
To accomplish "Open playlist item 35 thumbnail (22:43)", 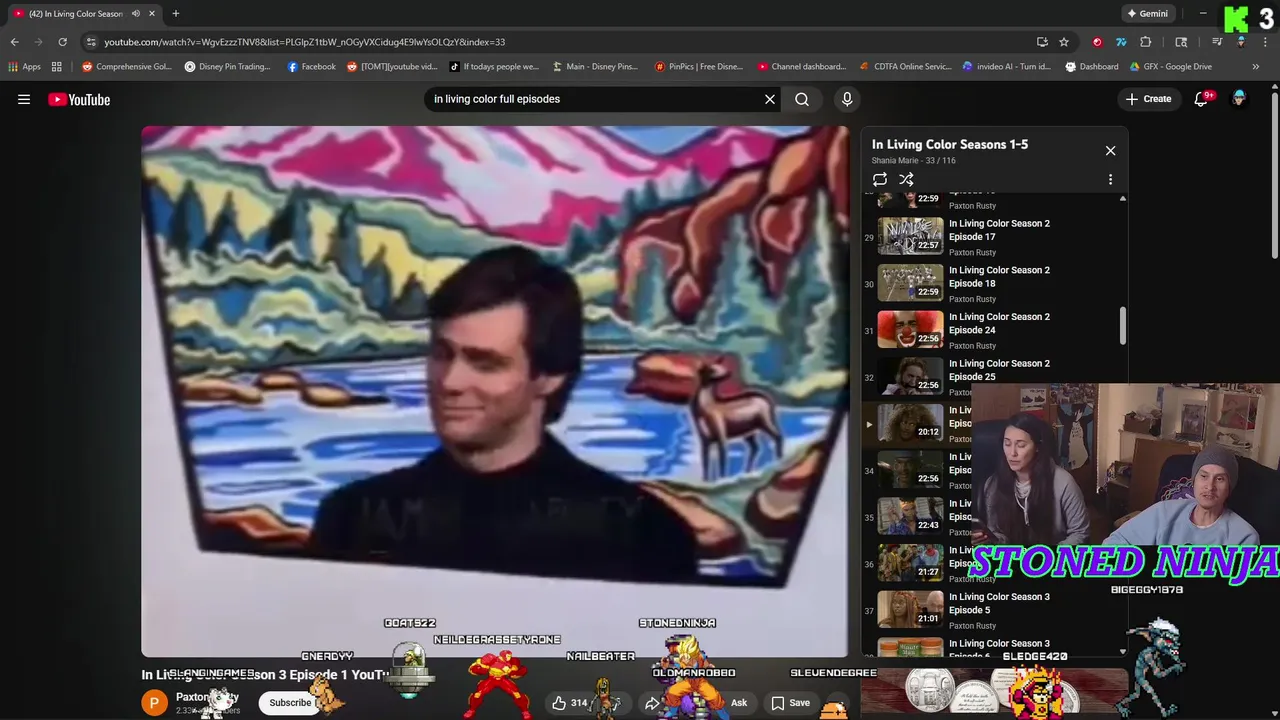I will click(910, 516).
